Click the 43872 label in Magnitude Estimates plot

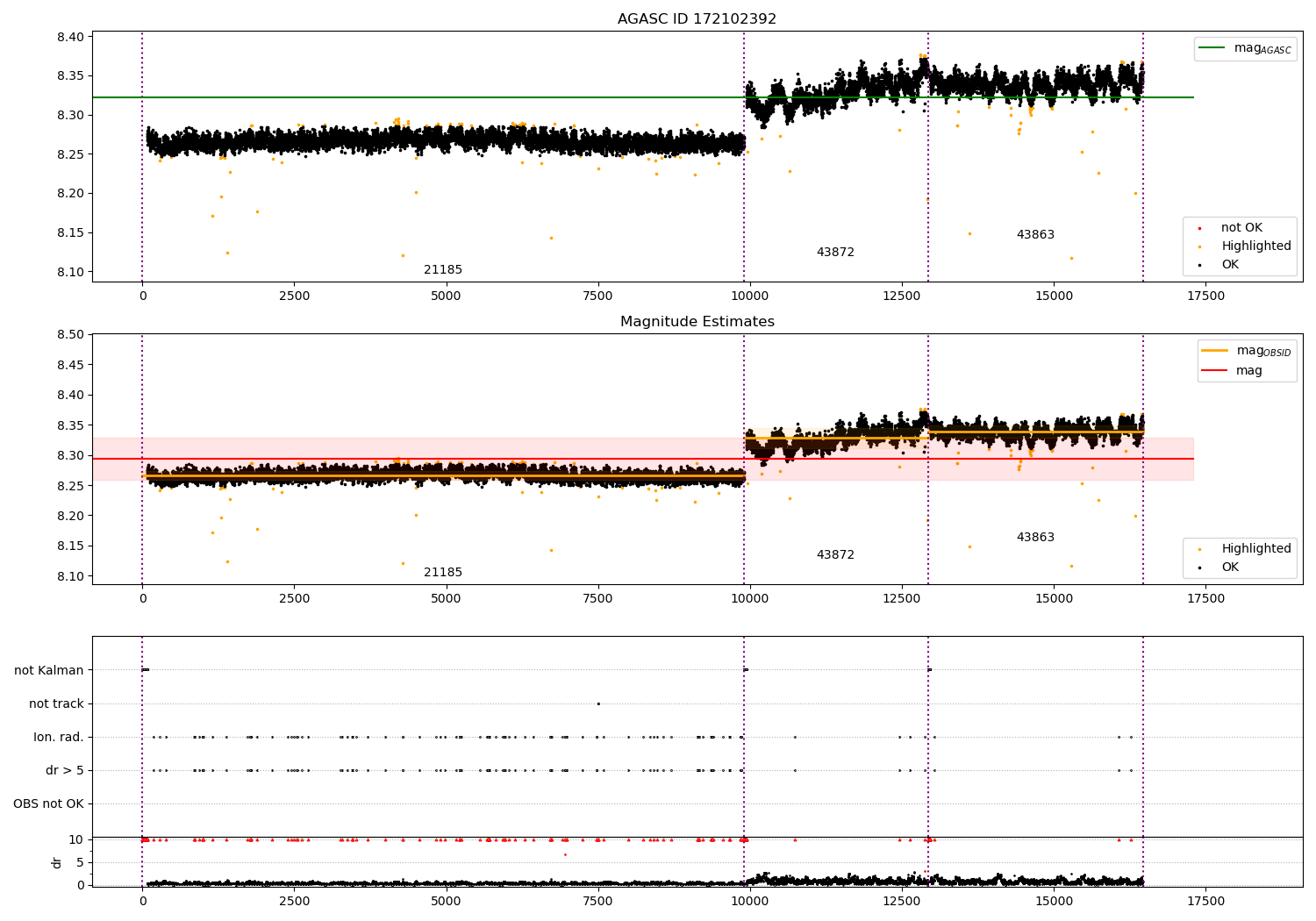click(x=835, y=555)
